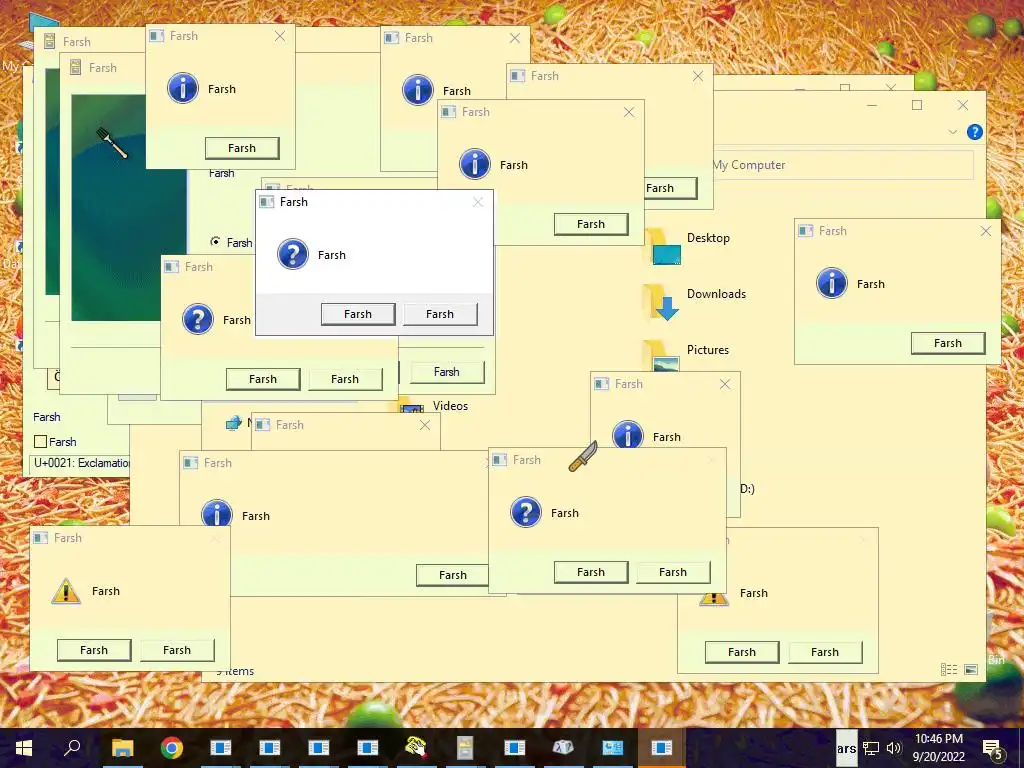Click question icon in dialog left of white dialog
This screenshot has width=1024, height=768.
point(198,319)
